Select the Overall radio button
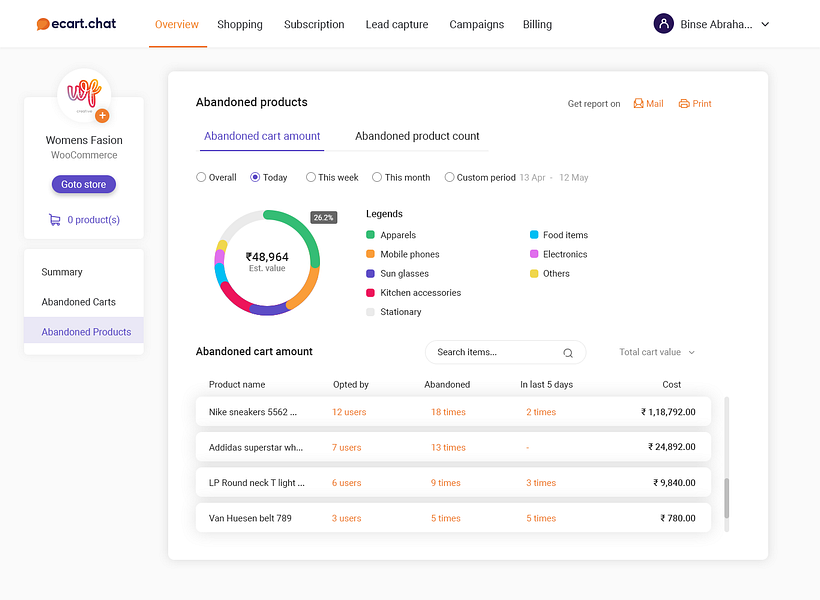The height and width of the screenshot is (600, 820). pyautogui.click(x=201, y=177)
